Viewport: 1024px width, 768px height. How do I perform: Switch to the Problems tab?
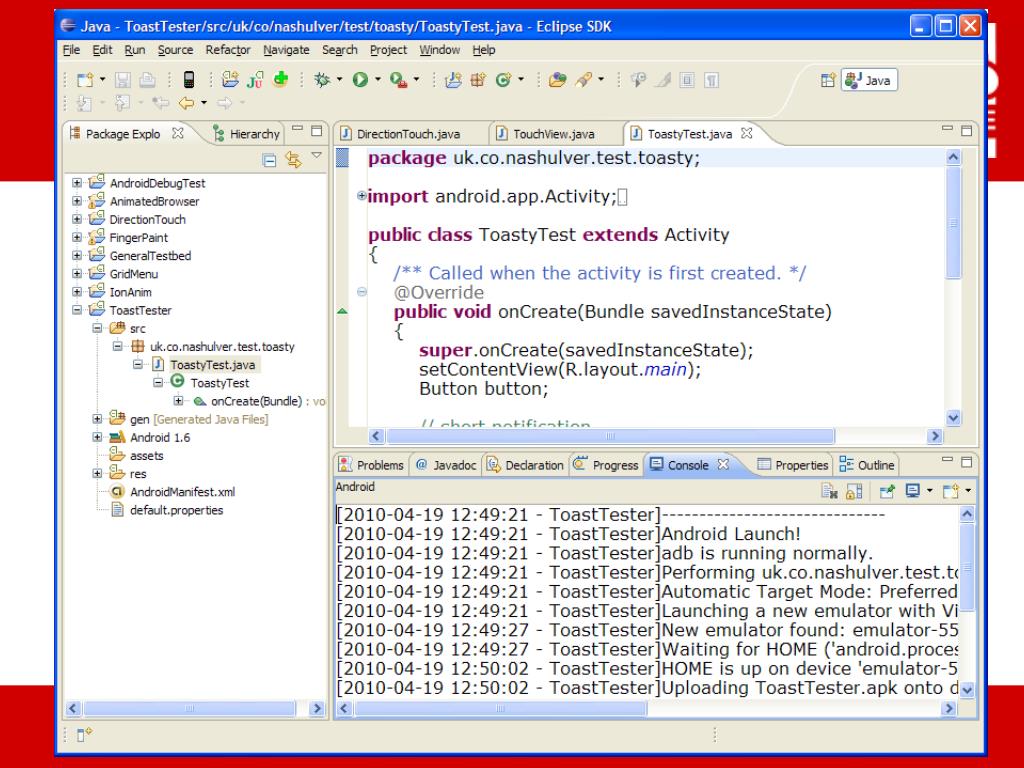click(372, 465)
